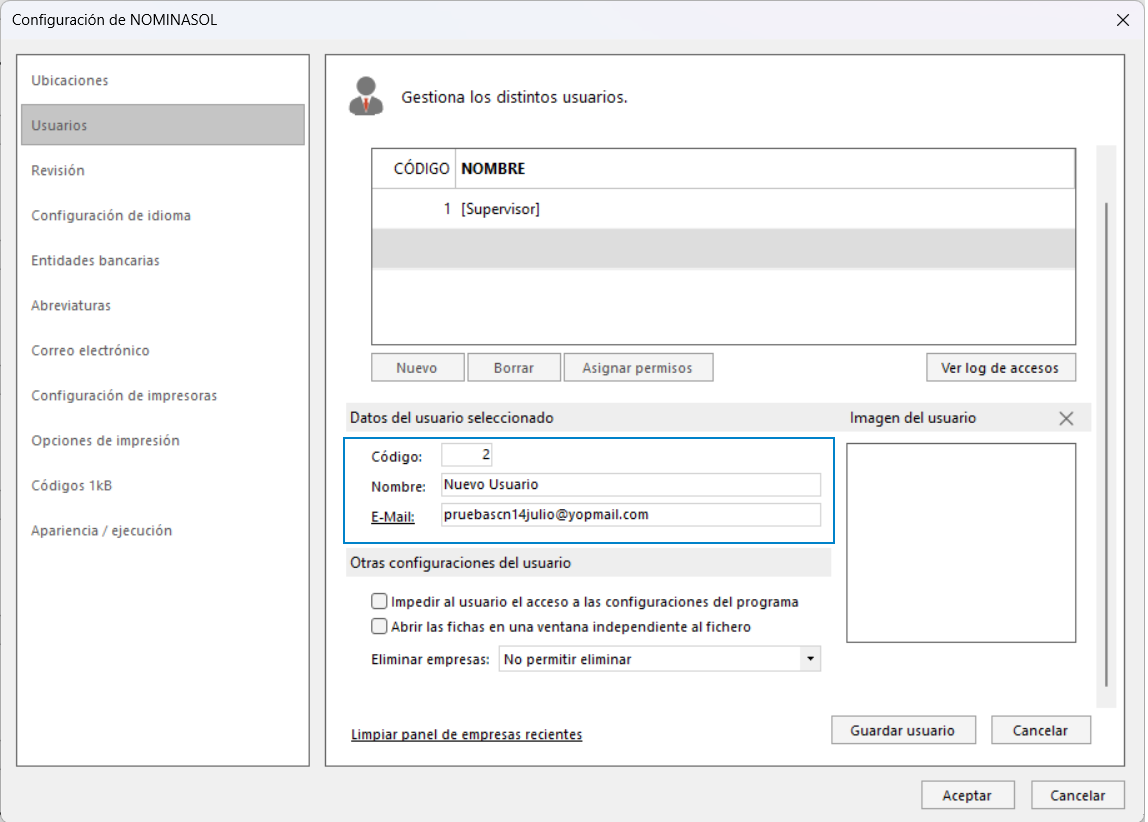Screen dimensions: 1148x822
Task: Click the user image box
Action: pyautogui.click(x=961, y=543)
